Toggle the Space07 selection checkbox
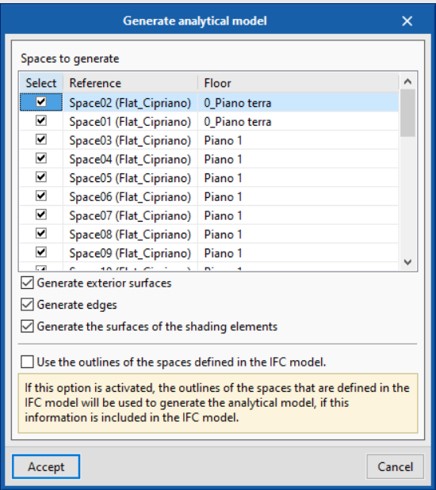The height and width of the screenshot is (490, 436). [x=41, y=215]
